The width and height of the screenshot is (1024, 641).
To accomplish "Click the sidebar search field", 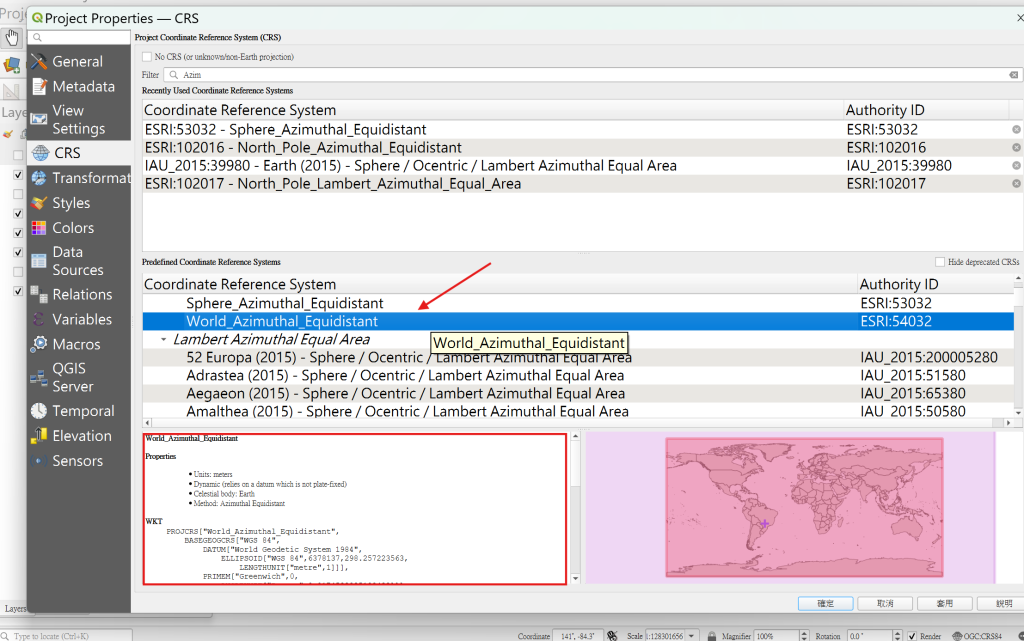I will [80, 37].
